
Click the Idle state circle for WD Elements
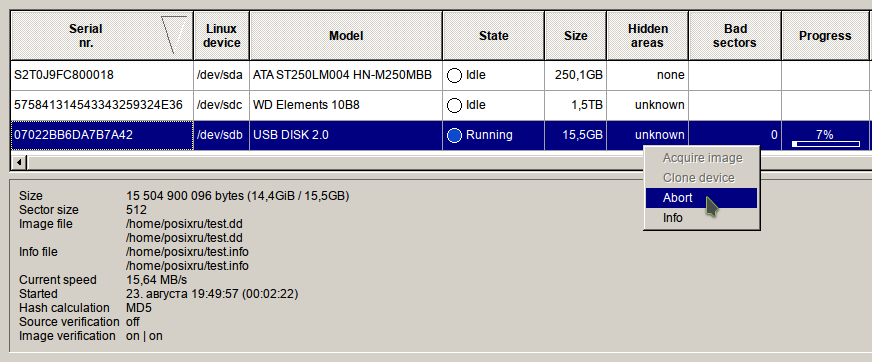coord(454,105)
